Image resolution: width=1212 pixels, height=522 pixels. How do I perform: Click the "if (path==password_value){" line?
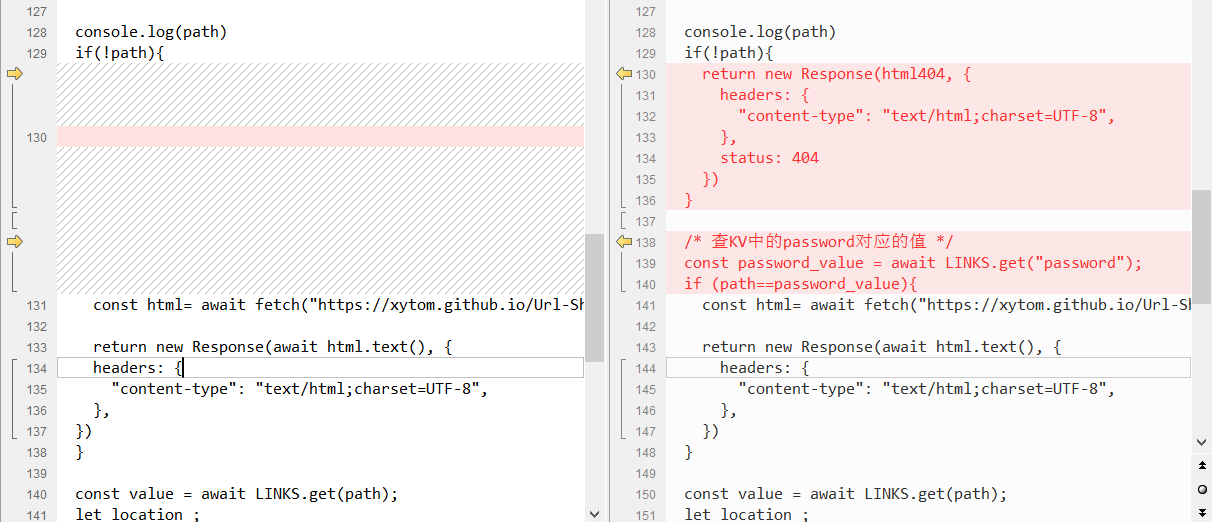[x=800, y=284]
